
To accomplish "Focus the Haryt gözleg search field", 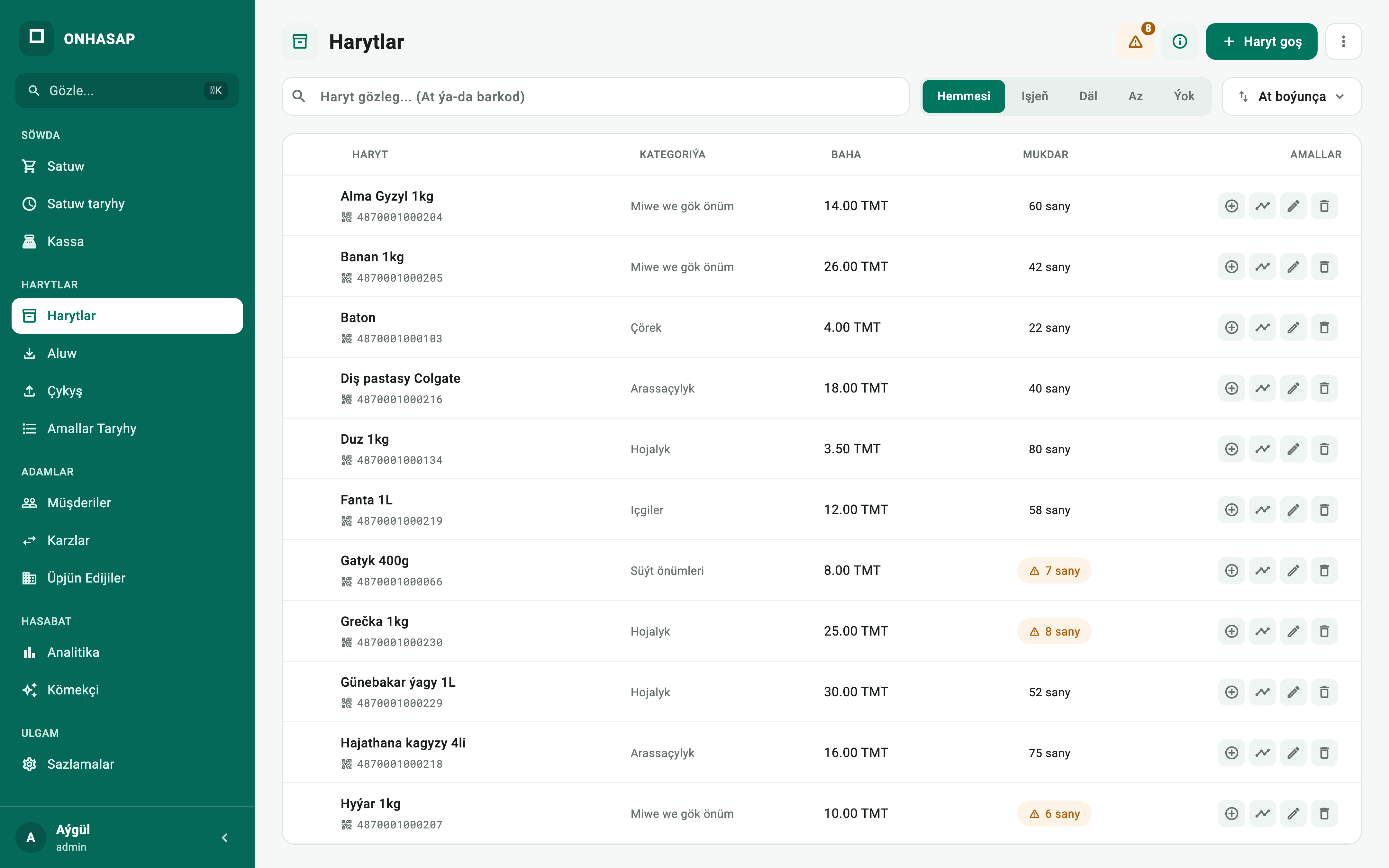I will point(595,96).
